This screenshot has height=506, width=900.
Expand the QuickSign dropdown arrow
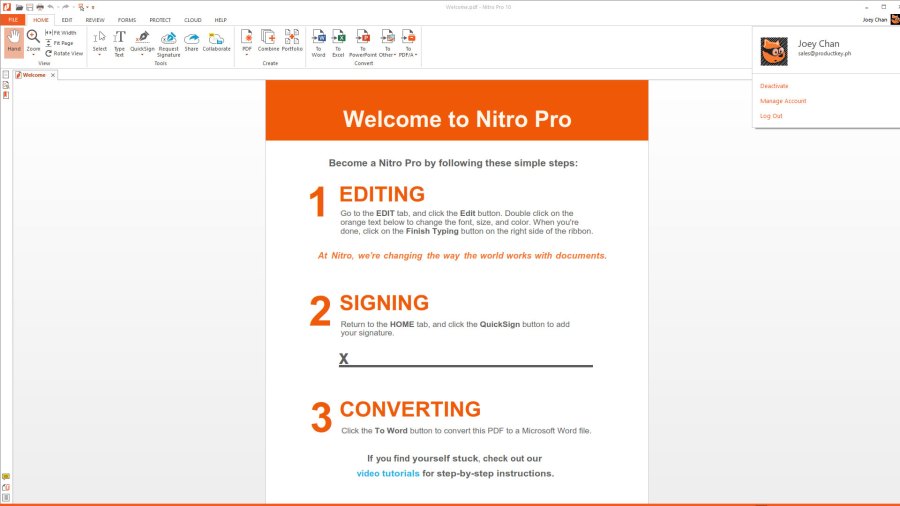click(142, 55)
